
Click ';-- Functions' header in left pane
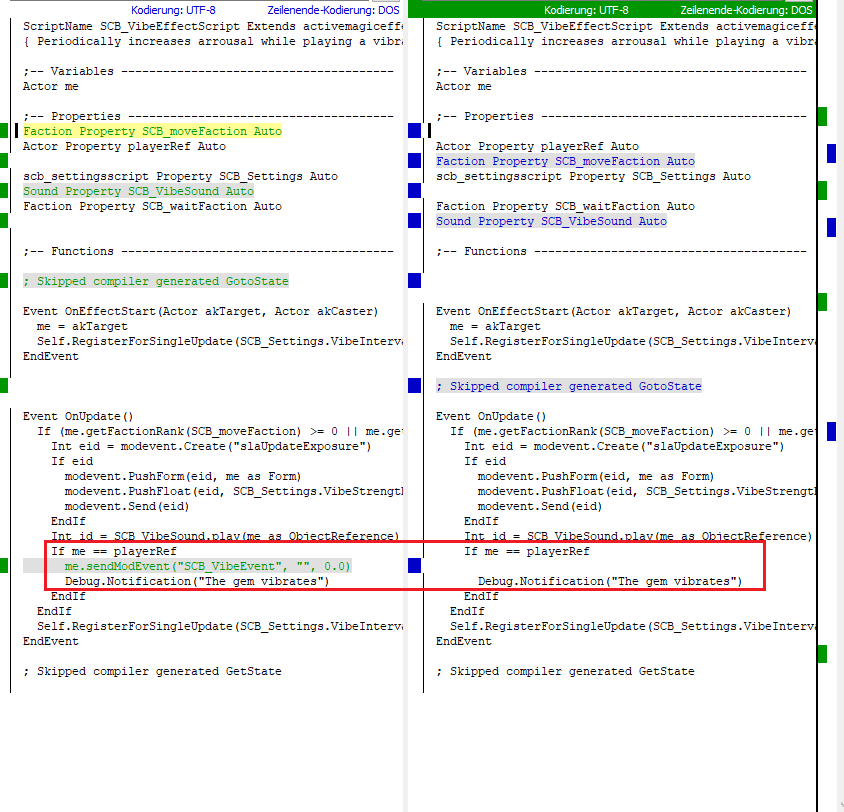tap(208, 251)
